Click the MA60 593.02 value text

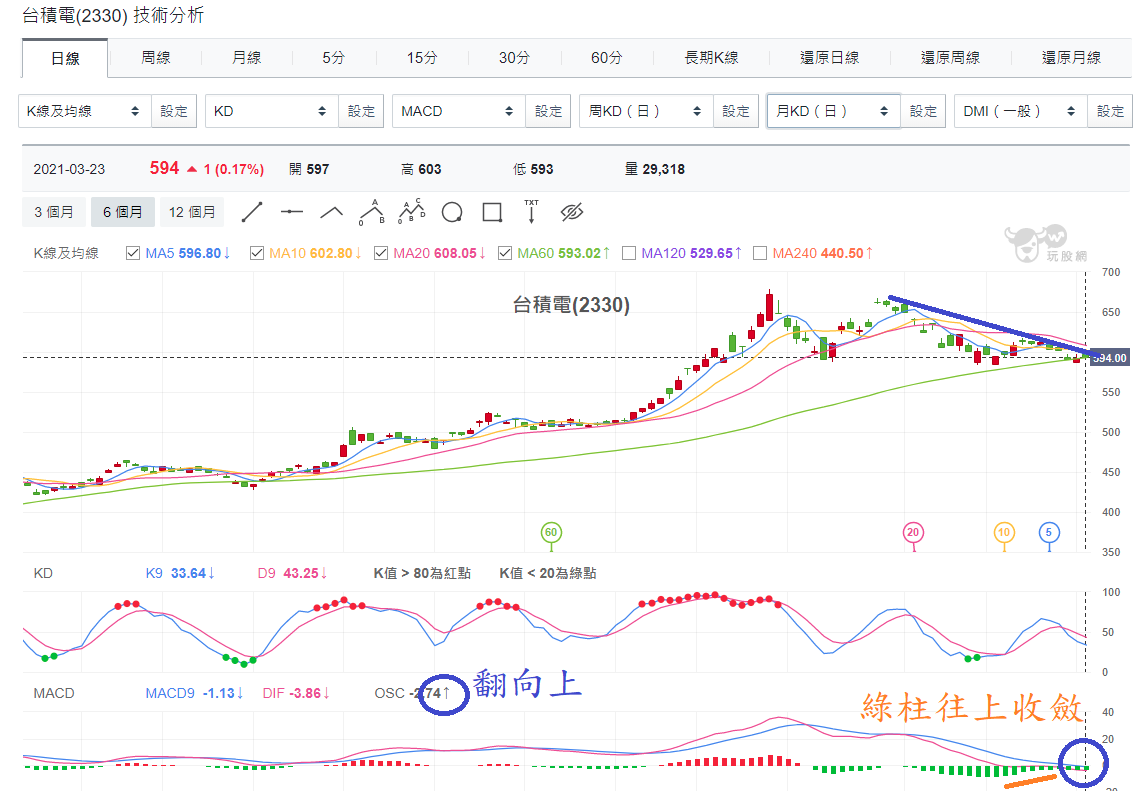pyautogui.click(x=579, y=254)
